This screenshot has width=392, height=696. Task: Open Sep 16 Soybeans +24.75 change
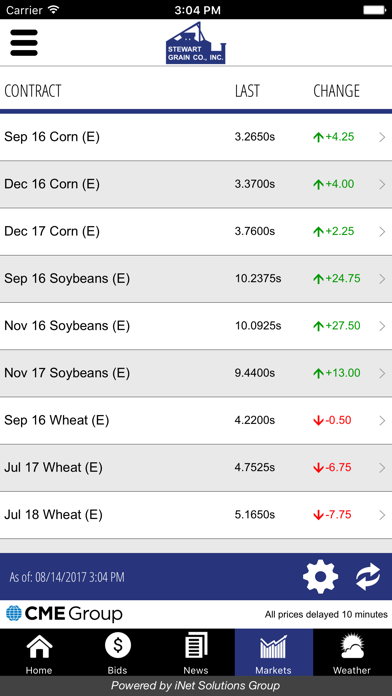pyautogui.click(x=337, y=279)
